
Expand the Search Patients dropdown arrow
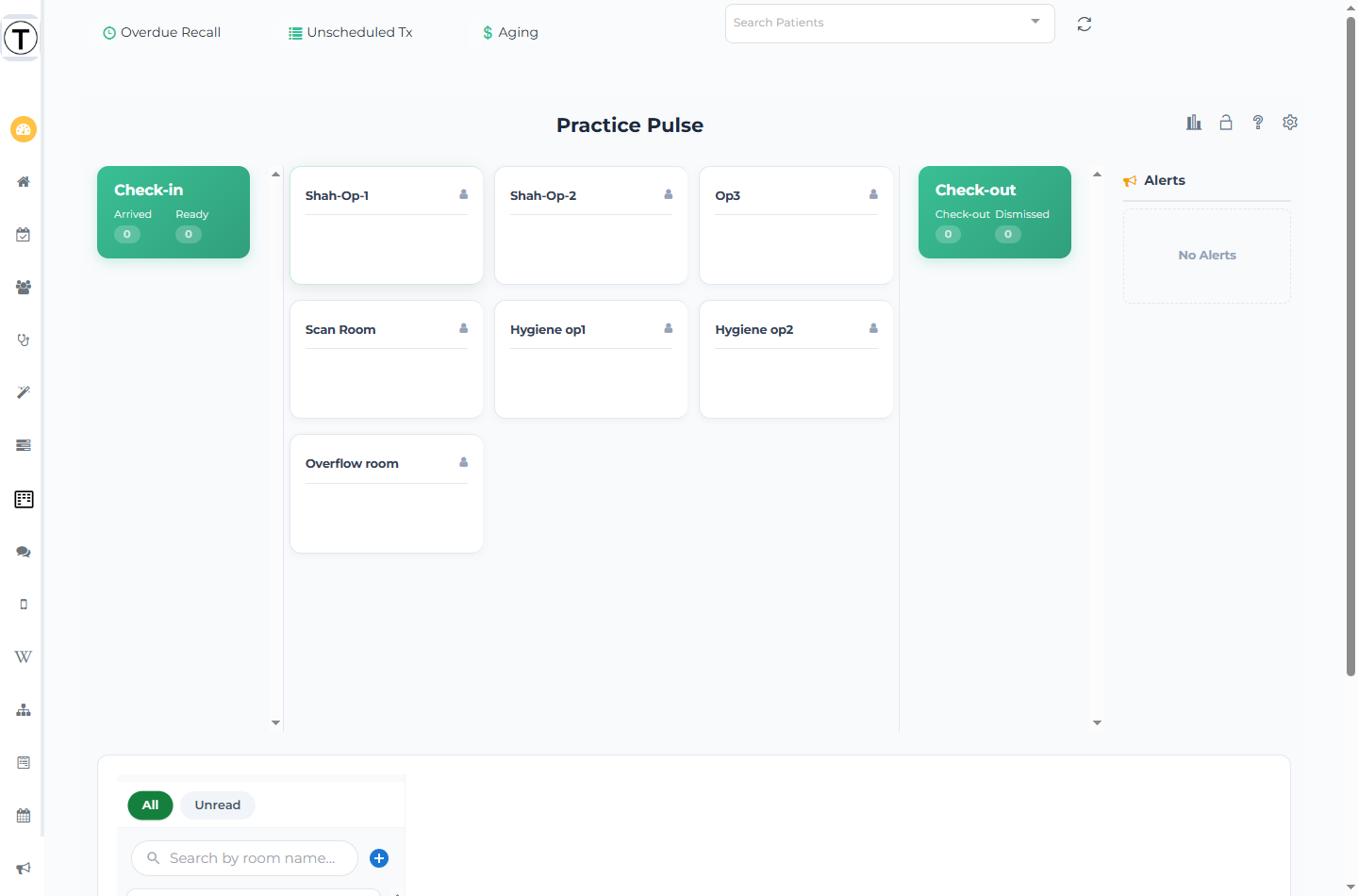(1035, 22)
